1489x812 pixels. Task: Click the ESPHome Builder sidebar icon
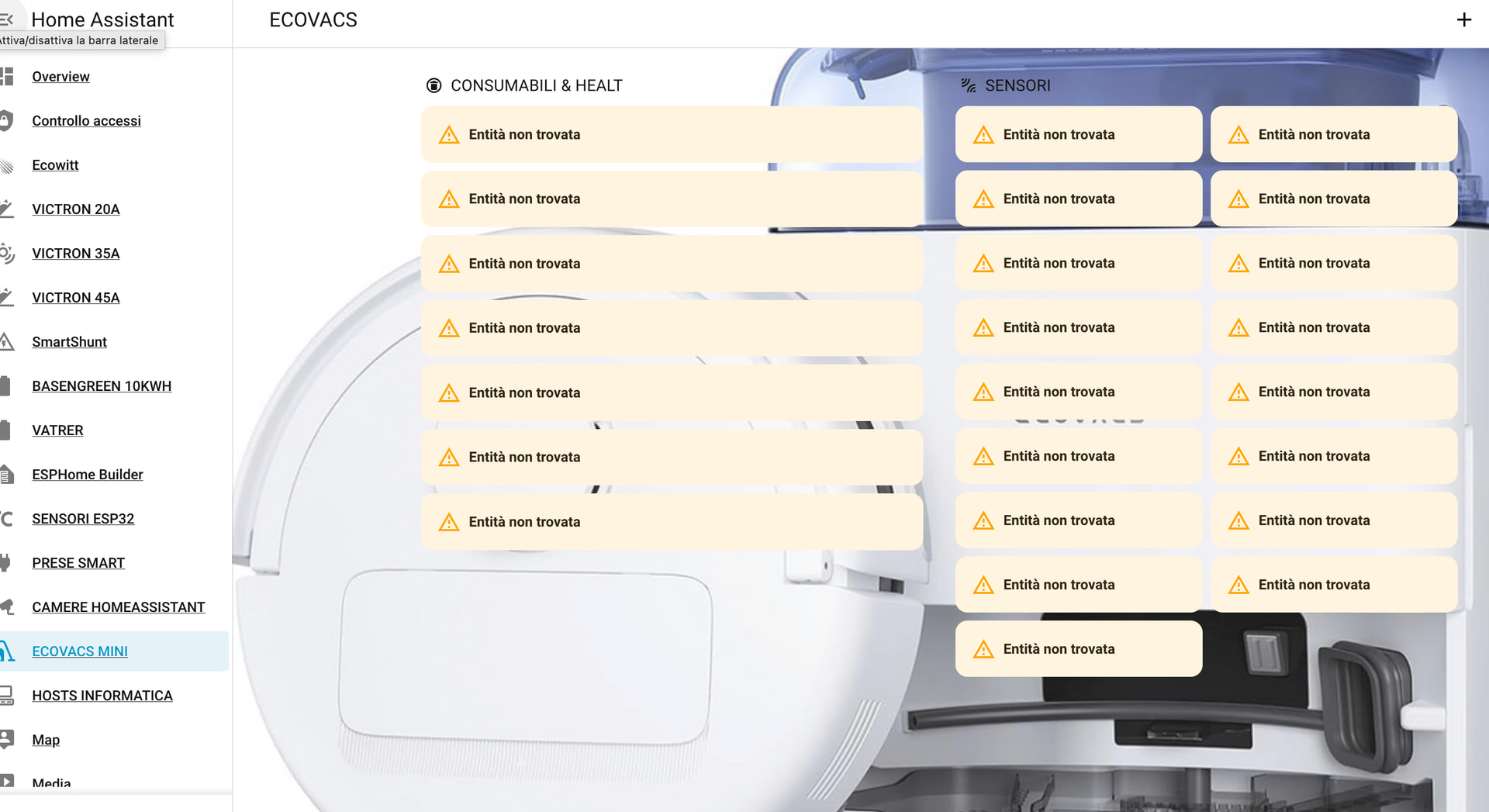point(7,474)
